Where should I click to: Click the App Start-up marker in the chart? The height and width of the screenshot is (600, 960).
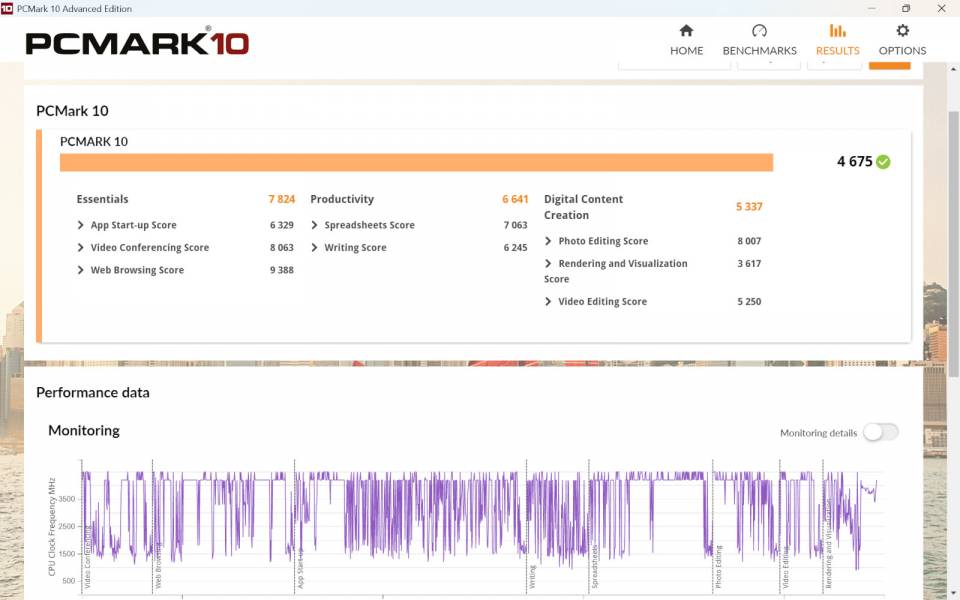point(300,568)
